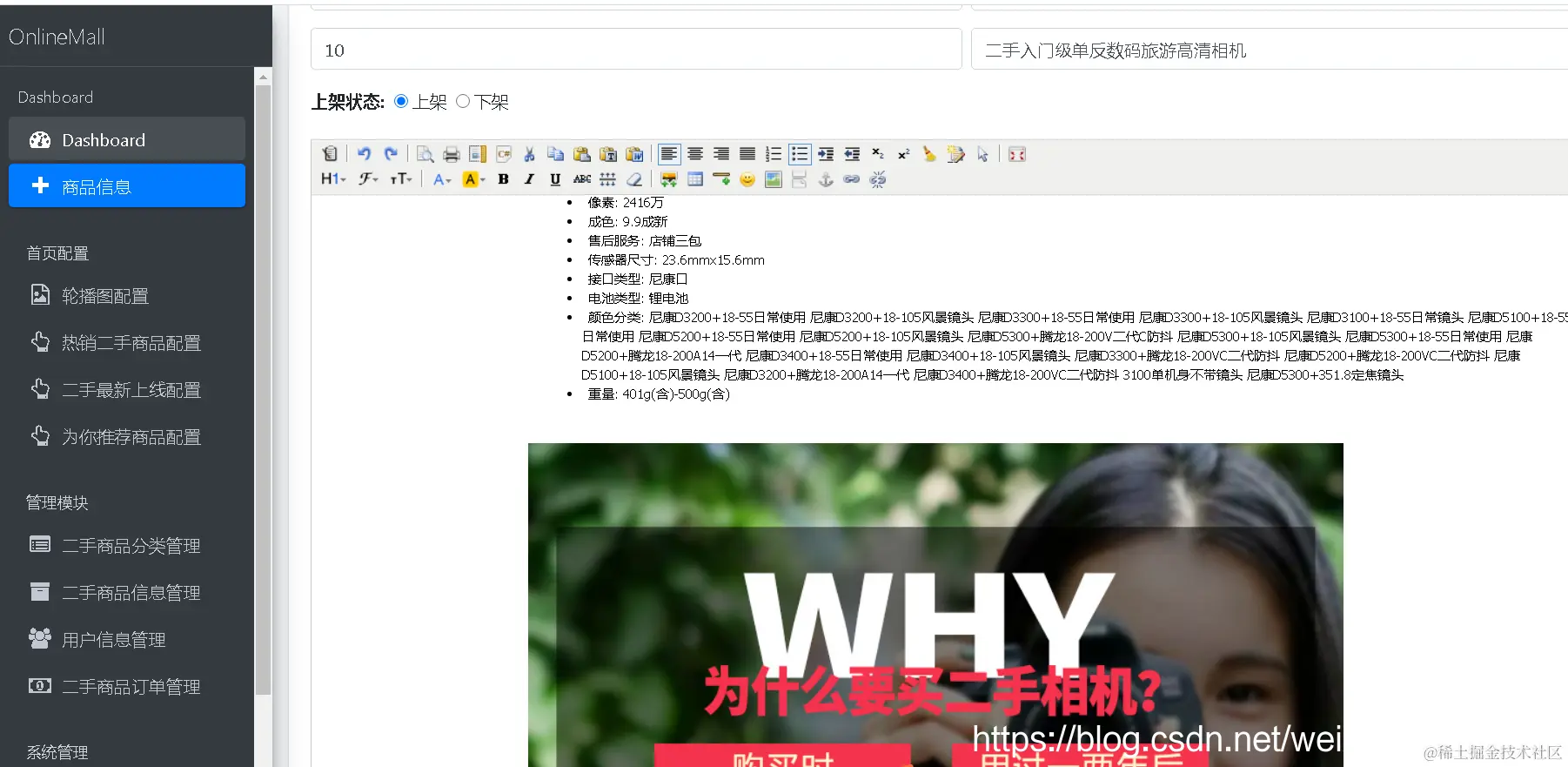This screenshot has height=767, width=1568.
Task: Toggle HTML source view in editor toolbar
Action: [x=330, y=154]
